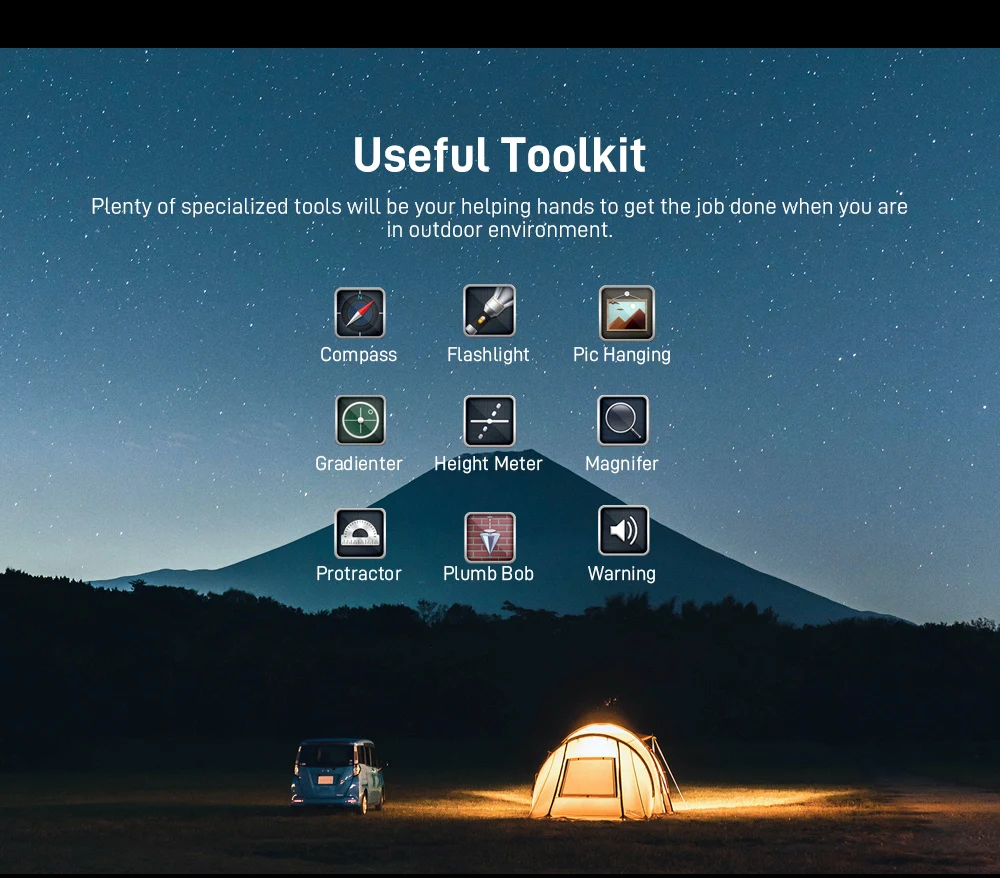Open the Pic Hanging tool icon
The width and height of the screenshot is (1000, 878).
tap(626, 312)
